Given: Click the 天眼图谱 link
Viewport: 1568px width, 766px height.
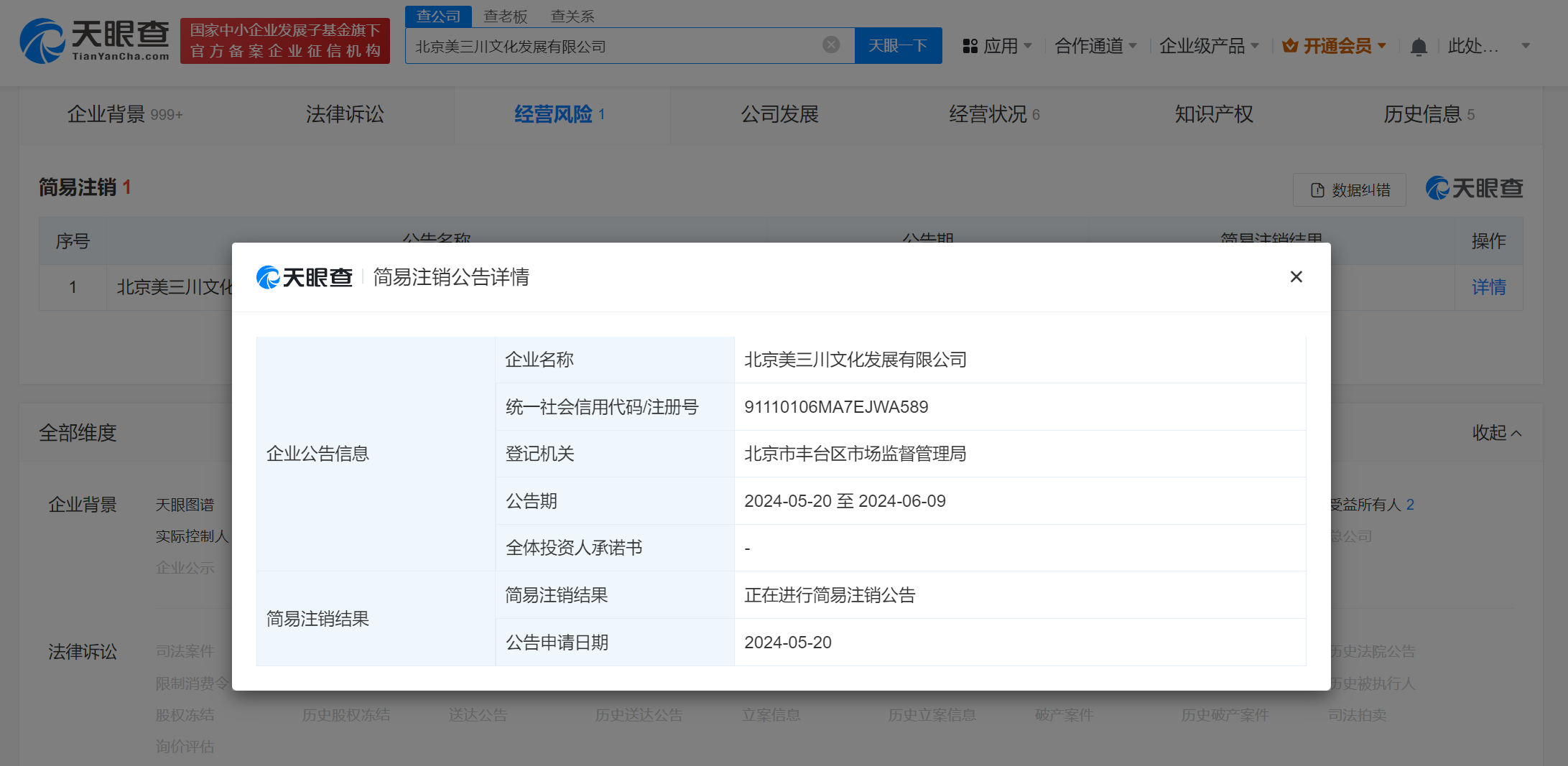Looking at the screenshot, I should point(185,505).
